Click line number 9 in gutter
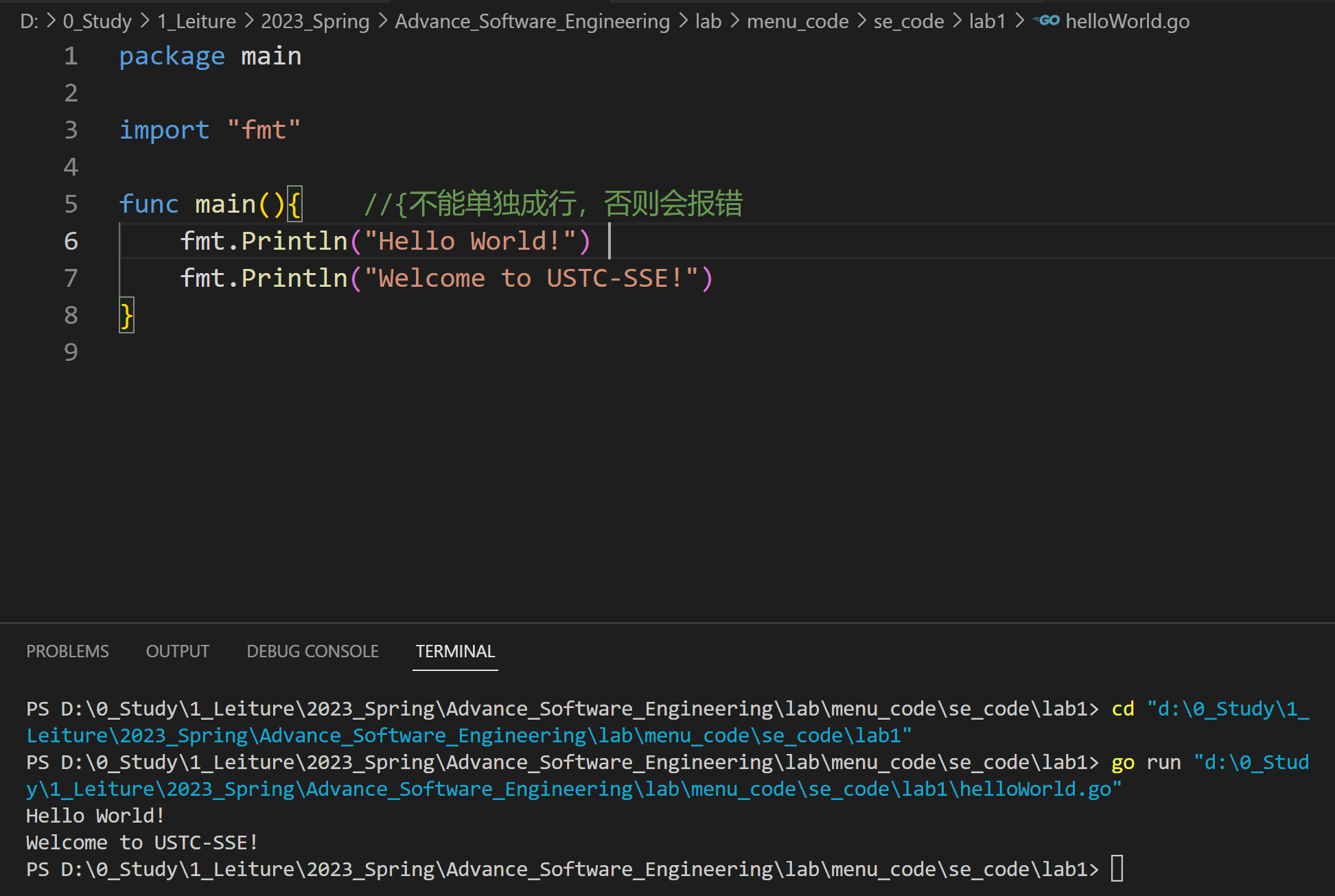Image resolution: width=1335 pixels, height=896 pixels. (71, 352)
